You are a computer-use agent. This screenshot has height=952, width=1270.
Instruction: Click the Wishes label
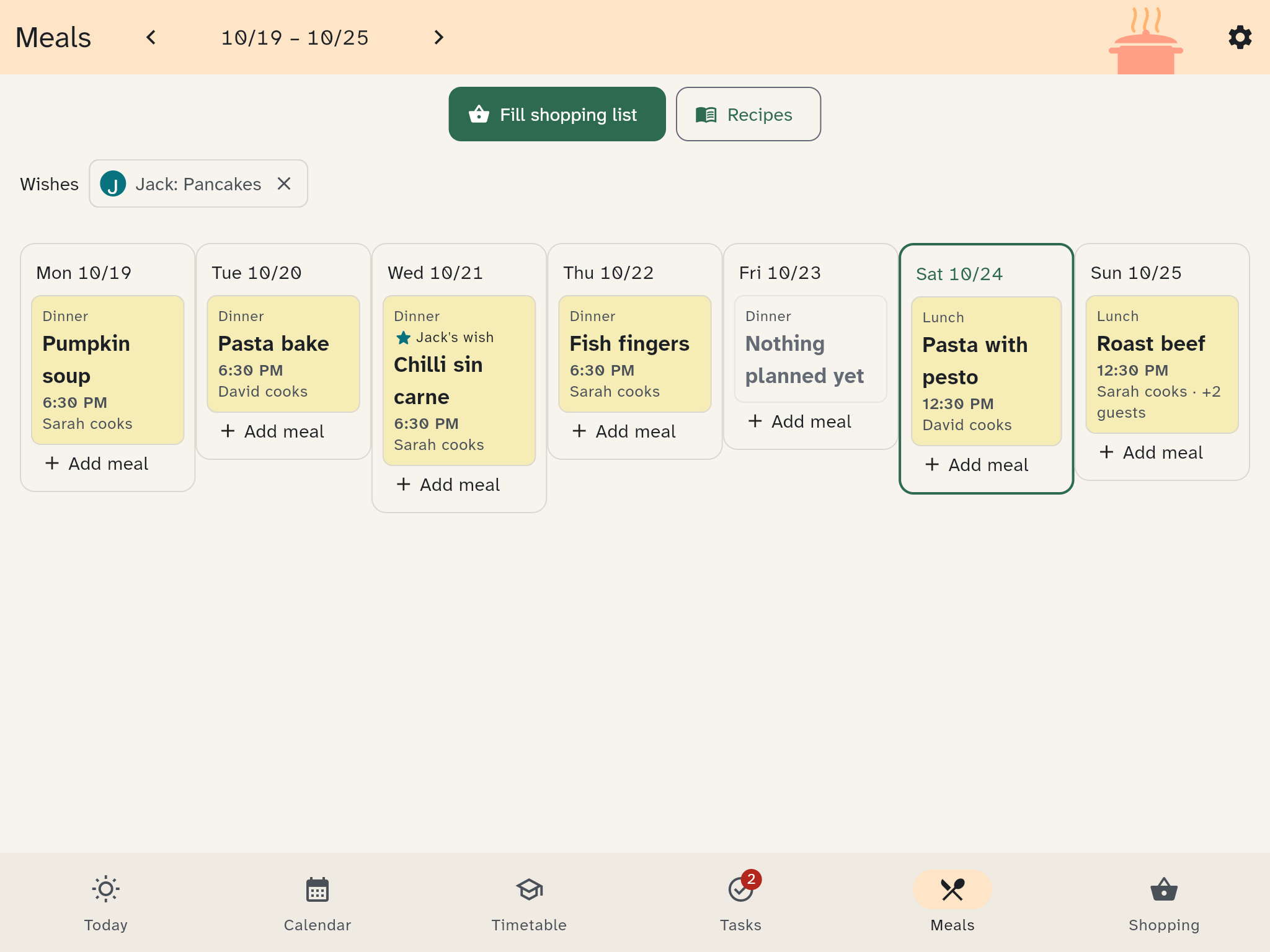click(x=50, y=184)
